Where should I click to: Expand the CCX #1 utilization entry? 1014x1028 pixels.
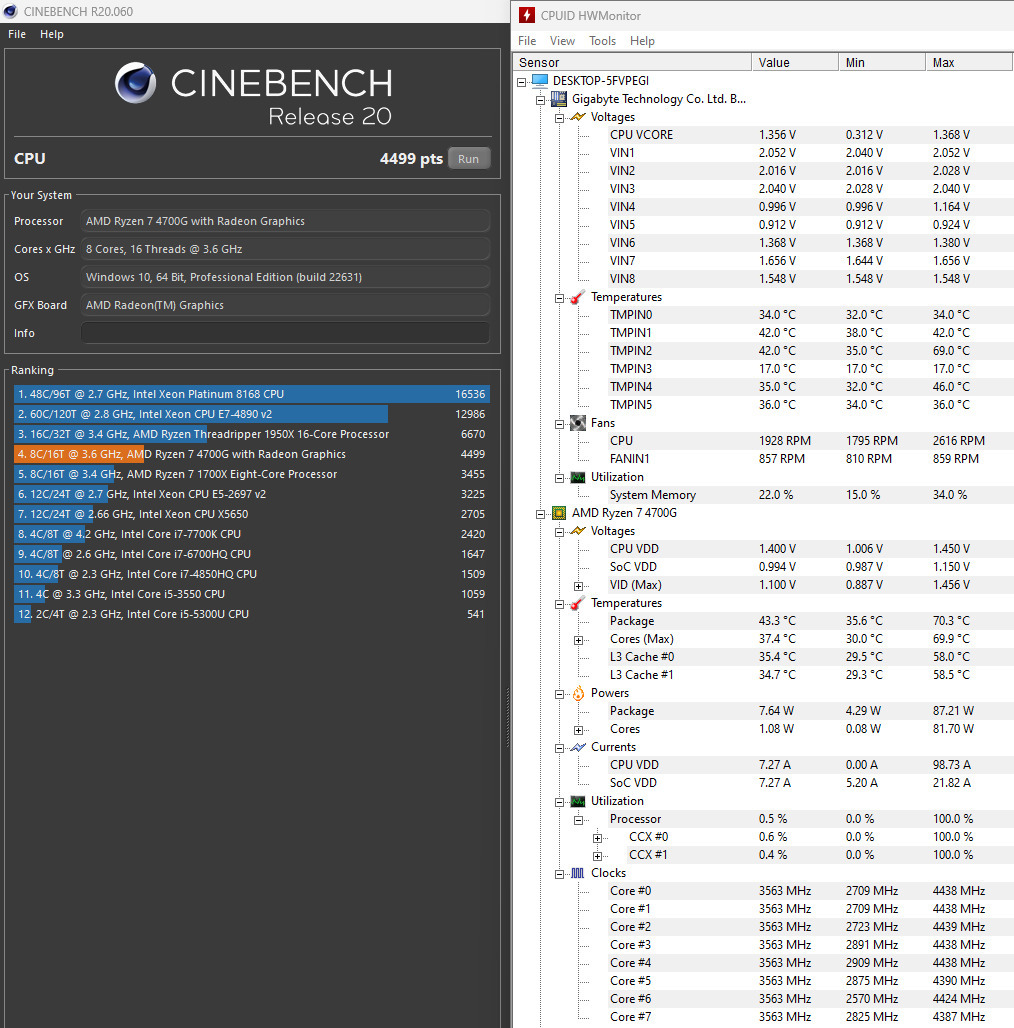pyautogui.click(x=597, y=856)
